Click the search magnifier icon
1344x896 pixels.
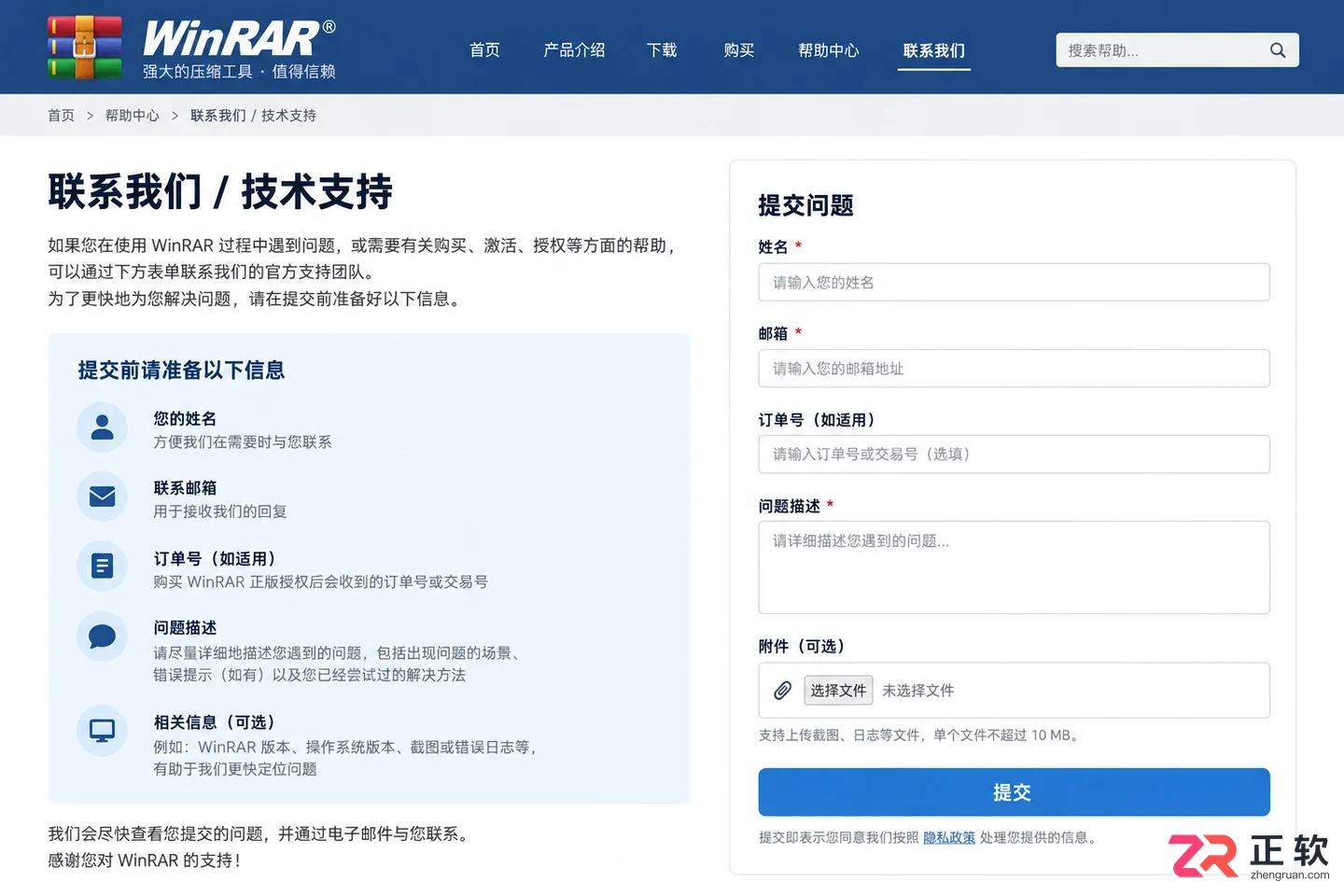click(1278, 50)
